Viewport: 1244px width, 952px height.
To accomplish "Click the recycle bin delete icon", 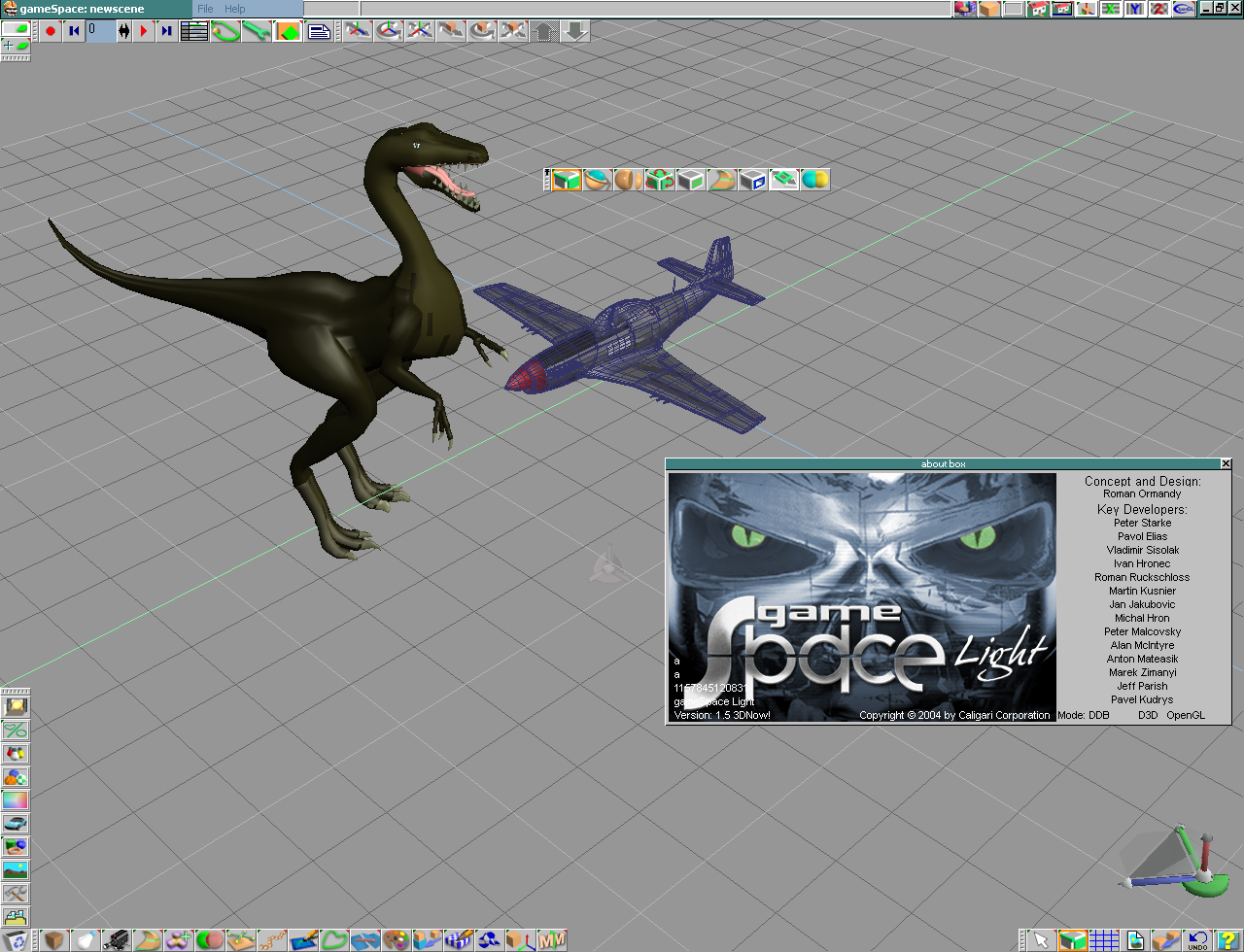I will point(17,940).
